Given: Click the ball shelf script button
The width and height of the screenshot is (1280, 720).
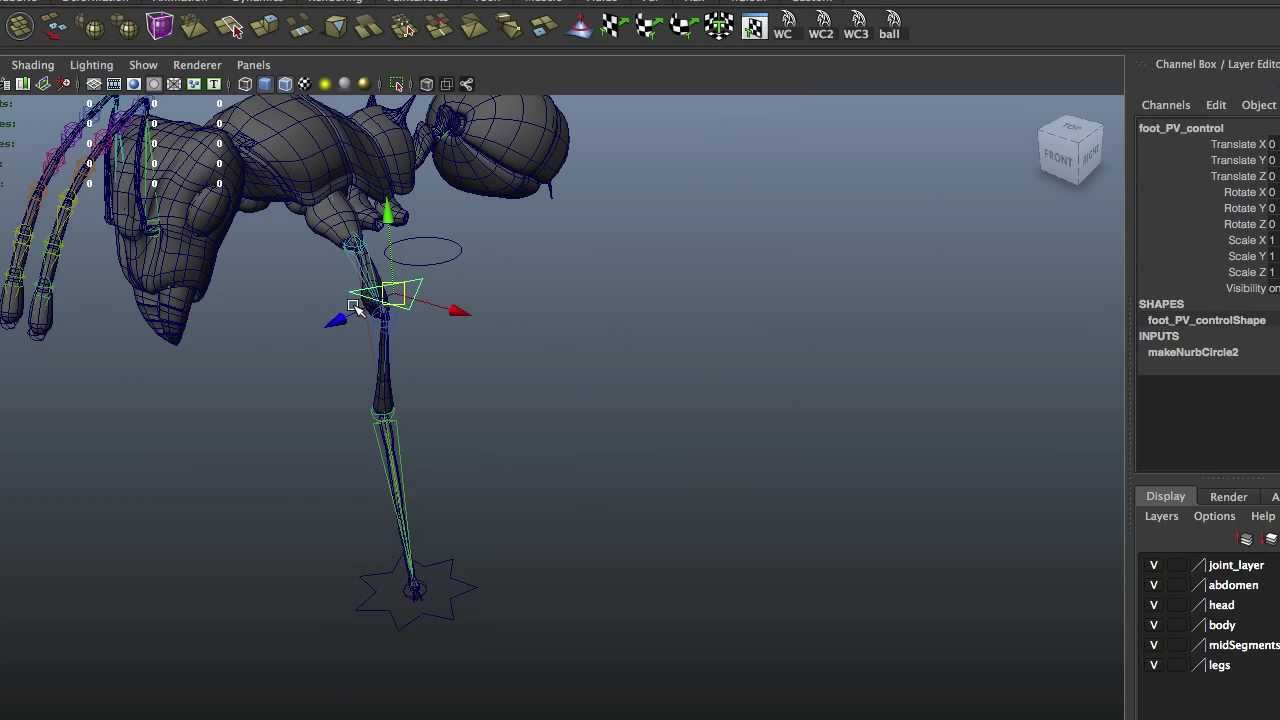Looking at the screenshot, I should (889, 26).
